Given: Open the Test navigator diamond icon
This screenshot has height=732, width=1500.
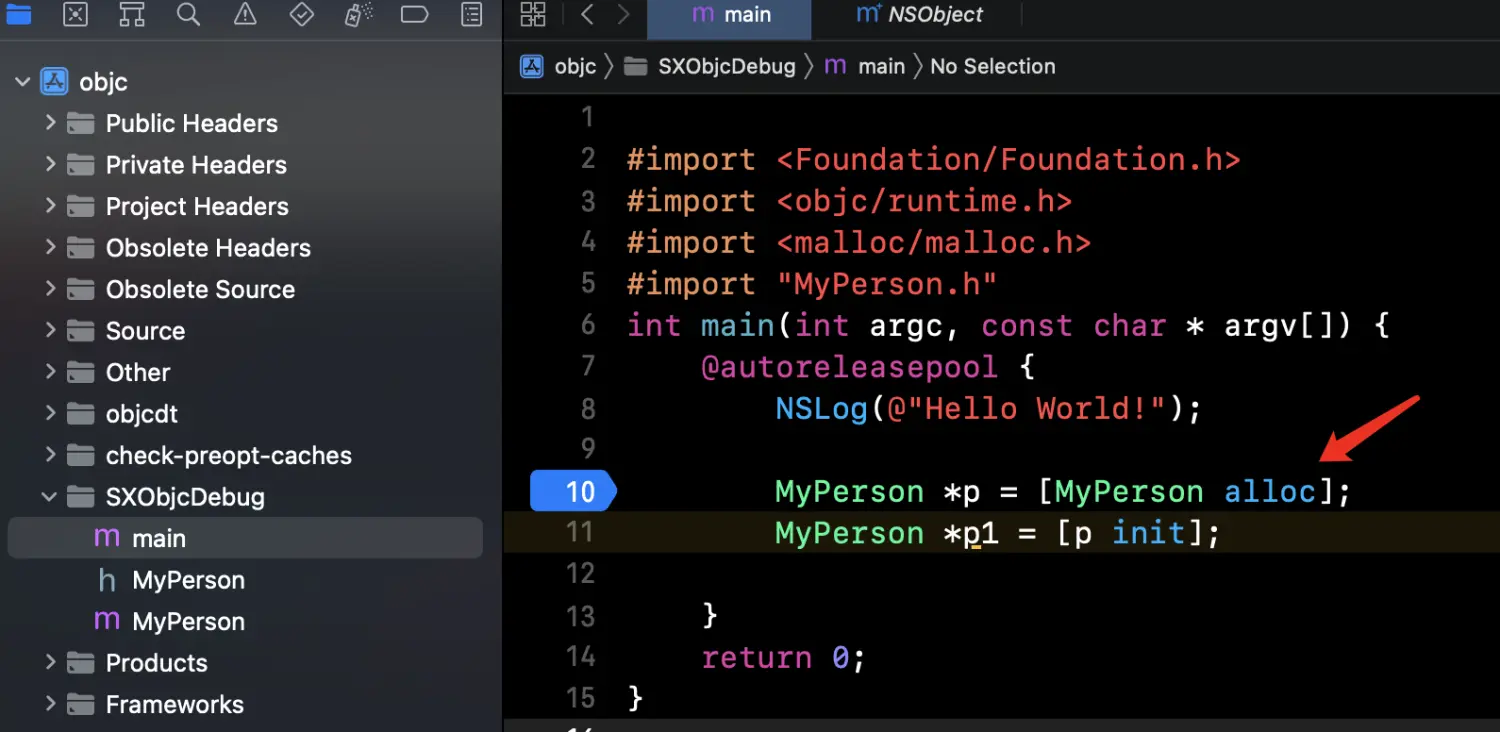Looking at the screenshot, I should pyautogui.click(x=301, y=14).
